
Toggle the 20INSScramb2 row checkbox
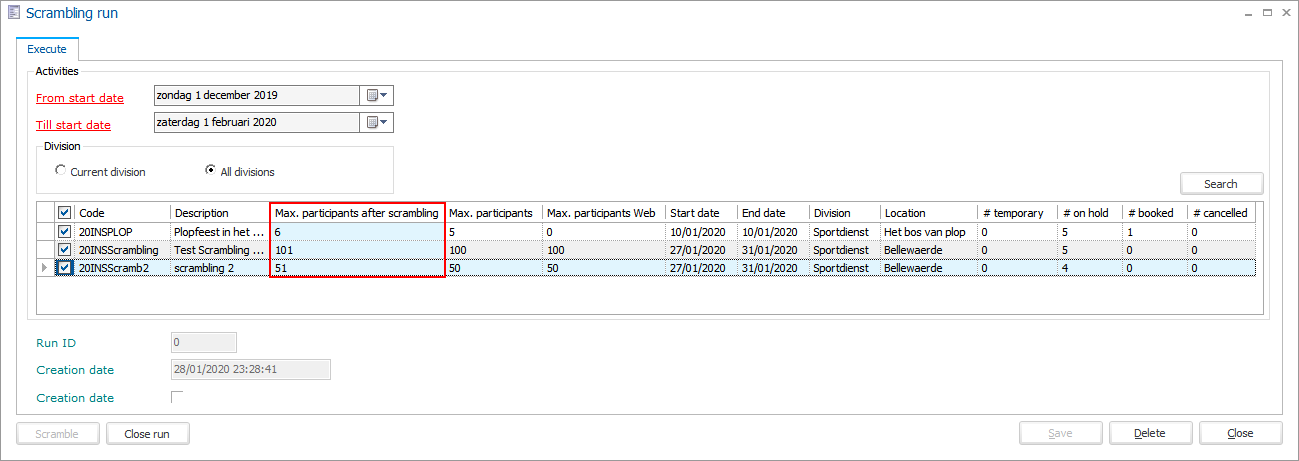click(65, 268)
